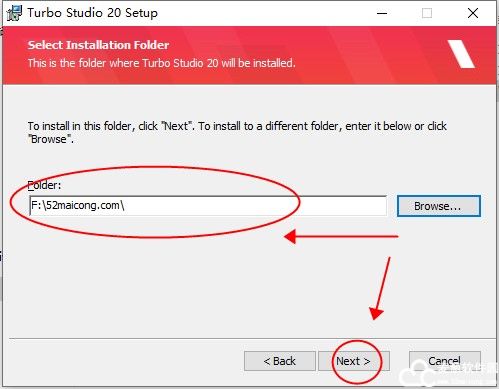
Task: Click the white Turbo logo in red banner
Action: coord(461,54)
